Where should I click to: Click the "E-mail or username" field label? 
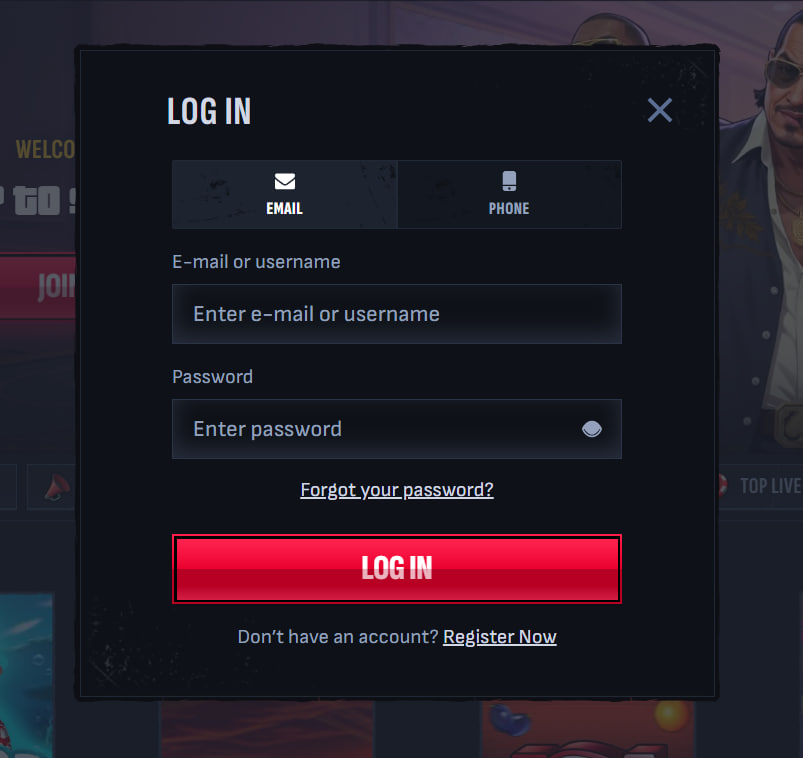tap(256, 262)
